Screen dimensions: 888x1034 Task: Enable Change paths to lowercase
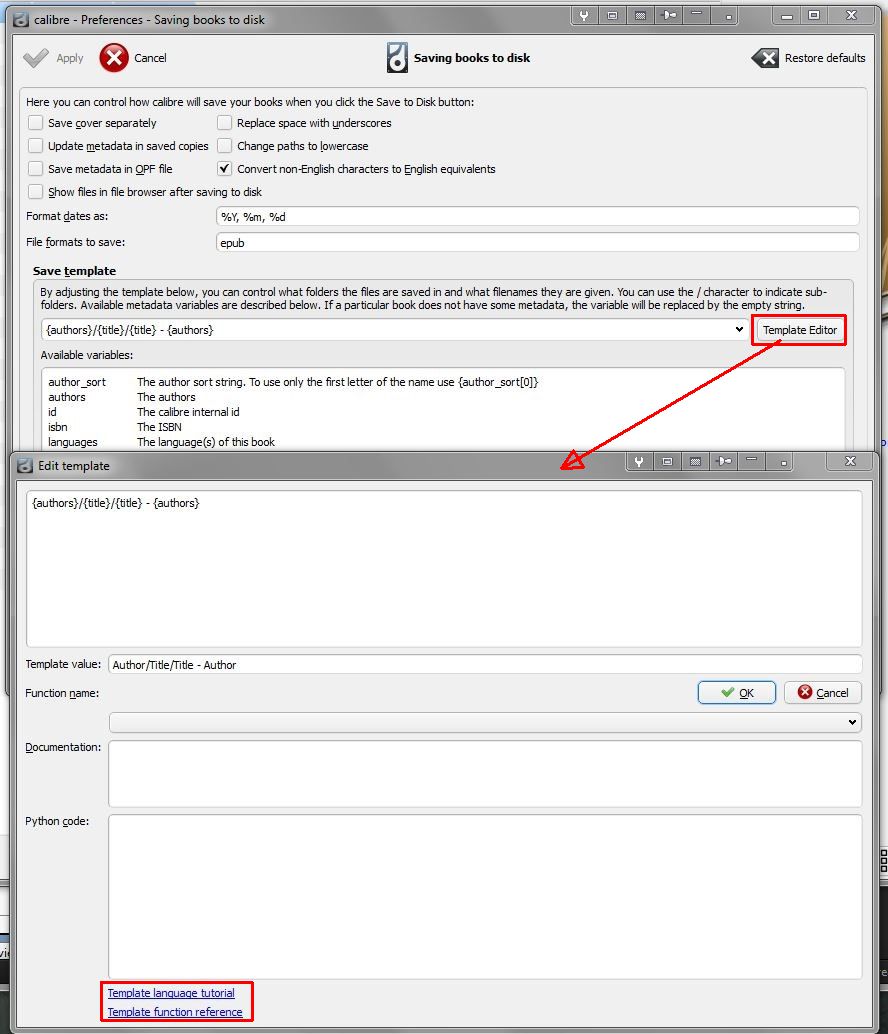(225, 146)
